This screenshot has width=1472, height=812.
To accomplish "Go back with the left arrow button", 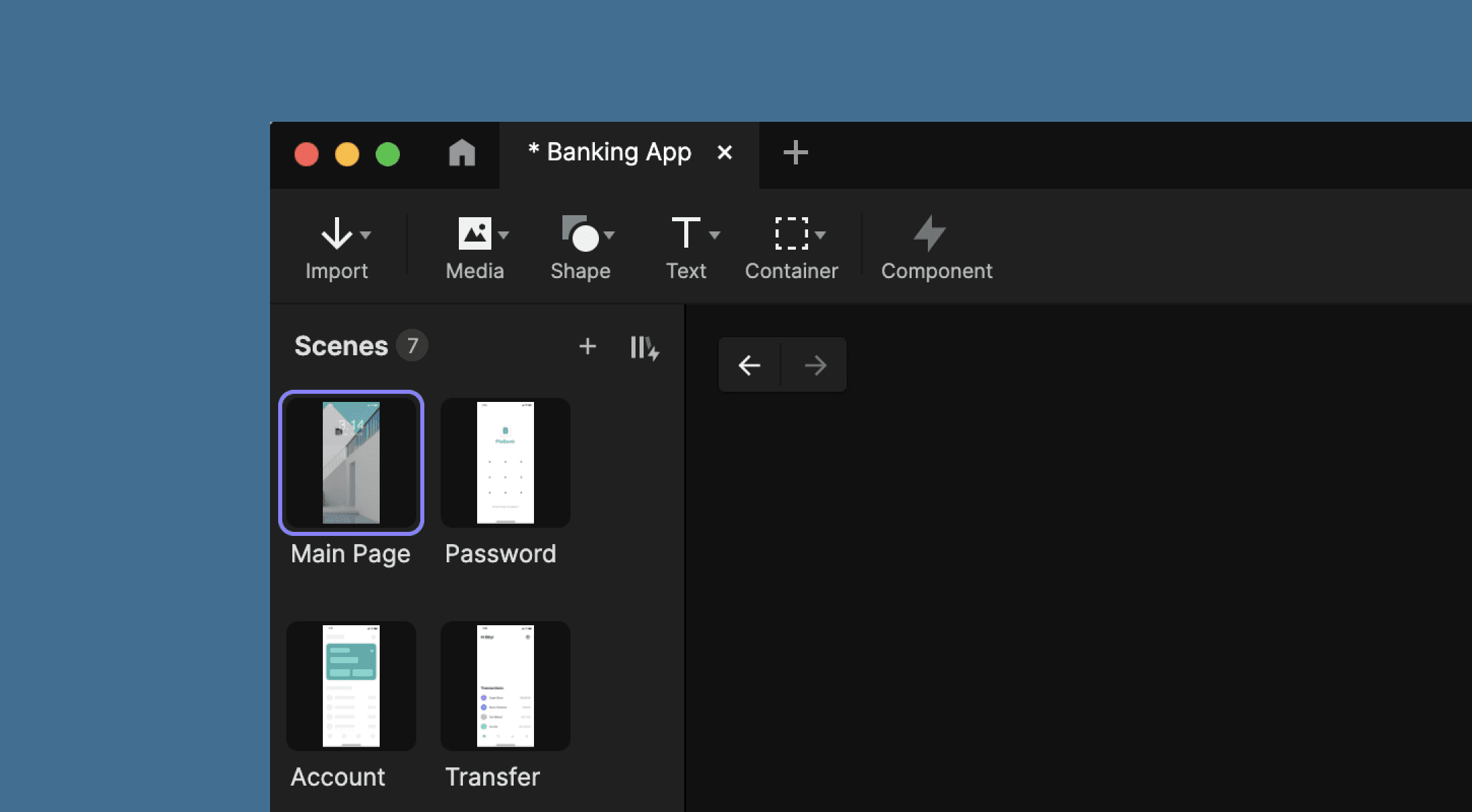I will pos(749,365).
